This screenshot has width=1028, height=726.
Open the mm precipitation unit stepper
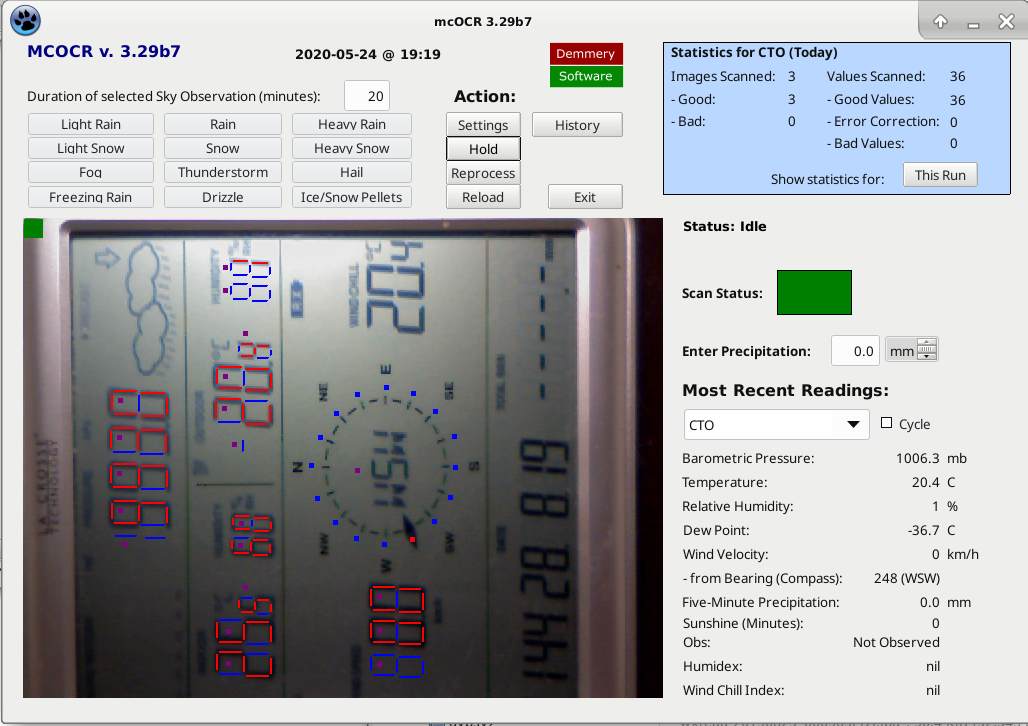[901, 351]
